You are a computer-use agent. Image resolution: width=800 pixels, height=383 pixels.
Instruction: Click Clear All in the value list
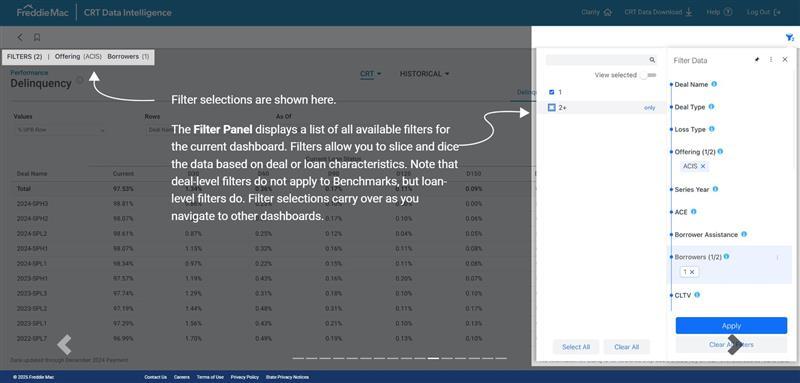point(627,347)
